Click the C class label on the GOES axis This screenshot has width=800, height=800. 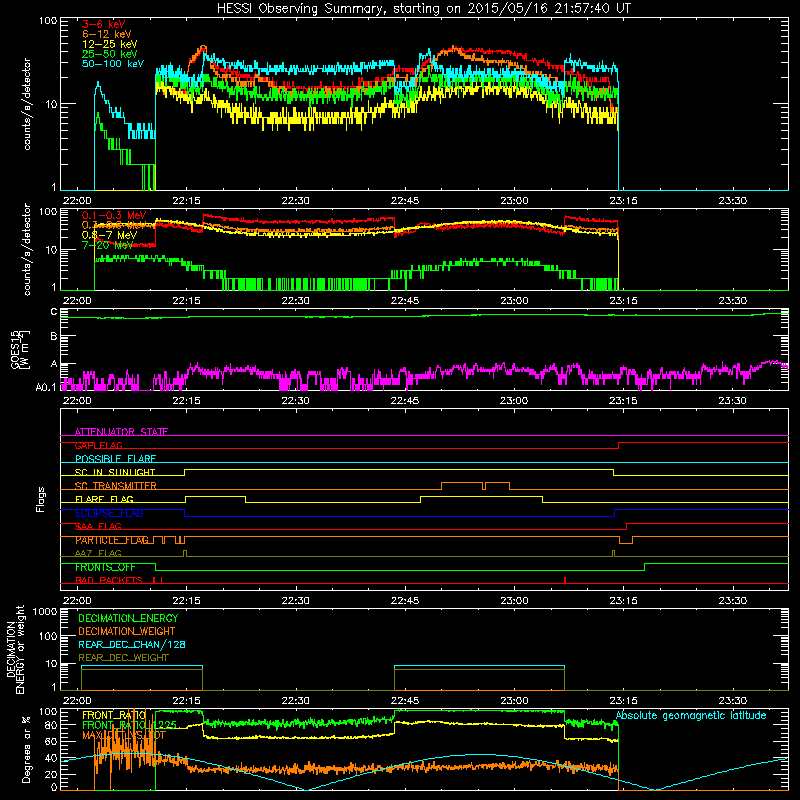point(54,312)
